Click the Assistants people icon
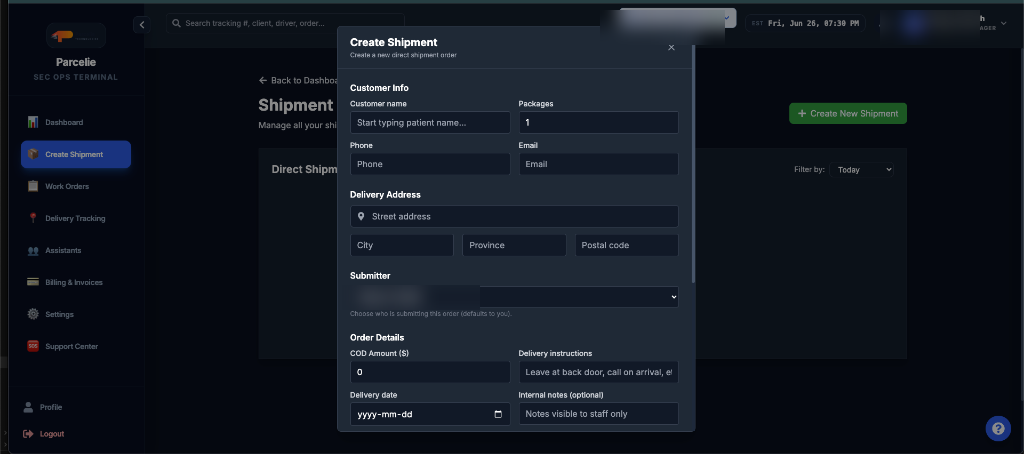 pos(33,250)
